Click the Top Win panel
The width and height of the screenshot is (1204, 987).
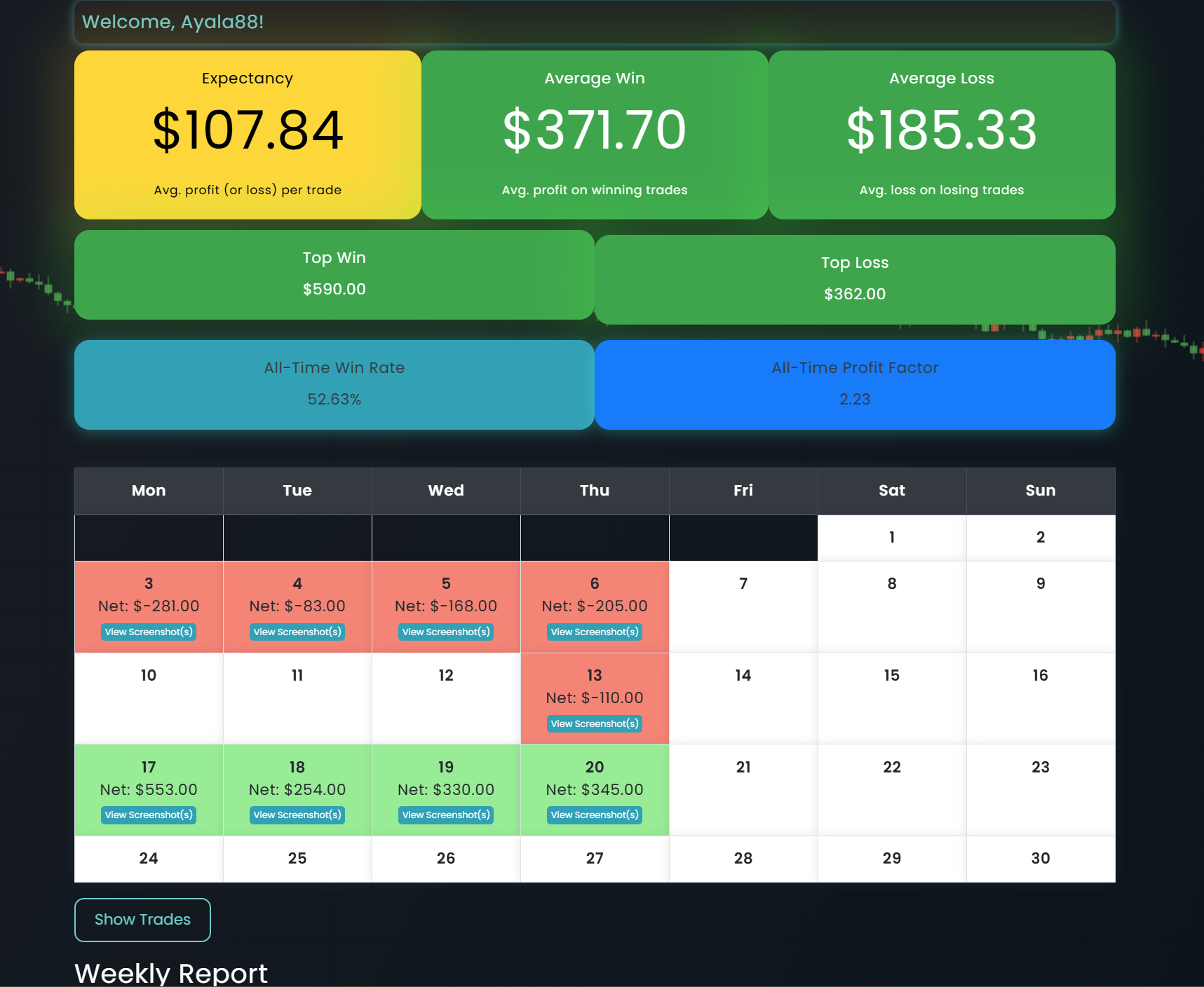334,274
